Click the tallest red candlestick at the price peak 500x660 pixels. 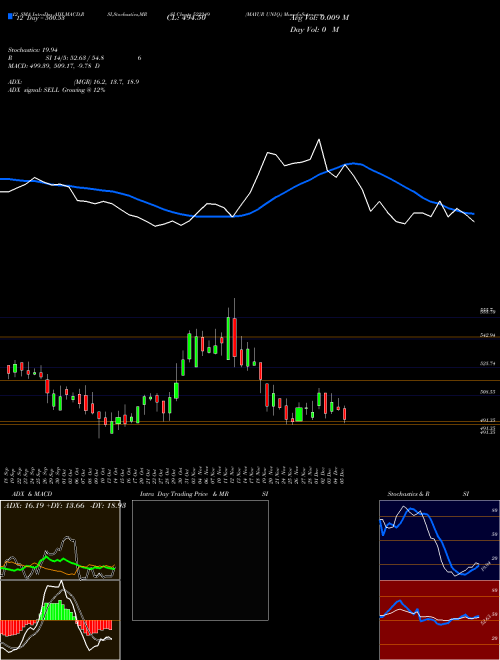(x=234, y=337)
